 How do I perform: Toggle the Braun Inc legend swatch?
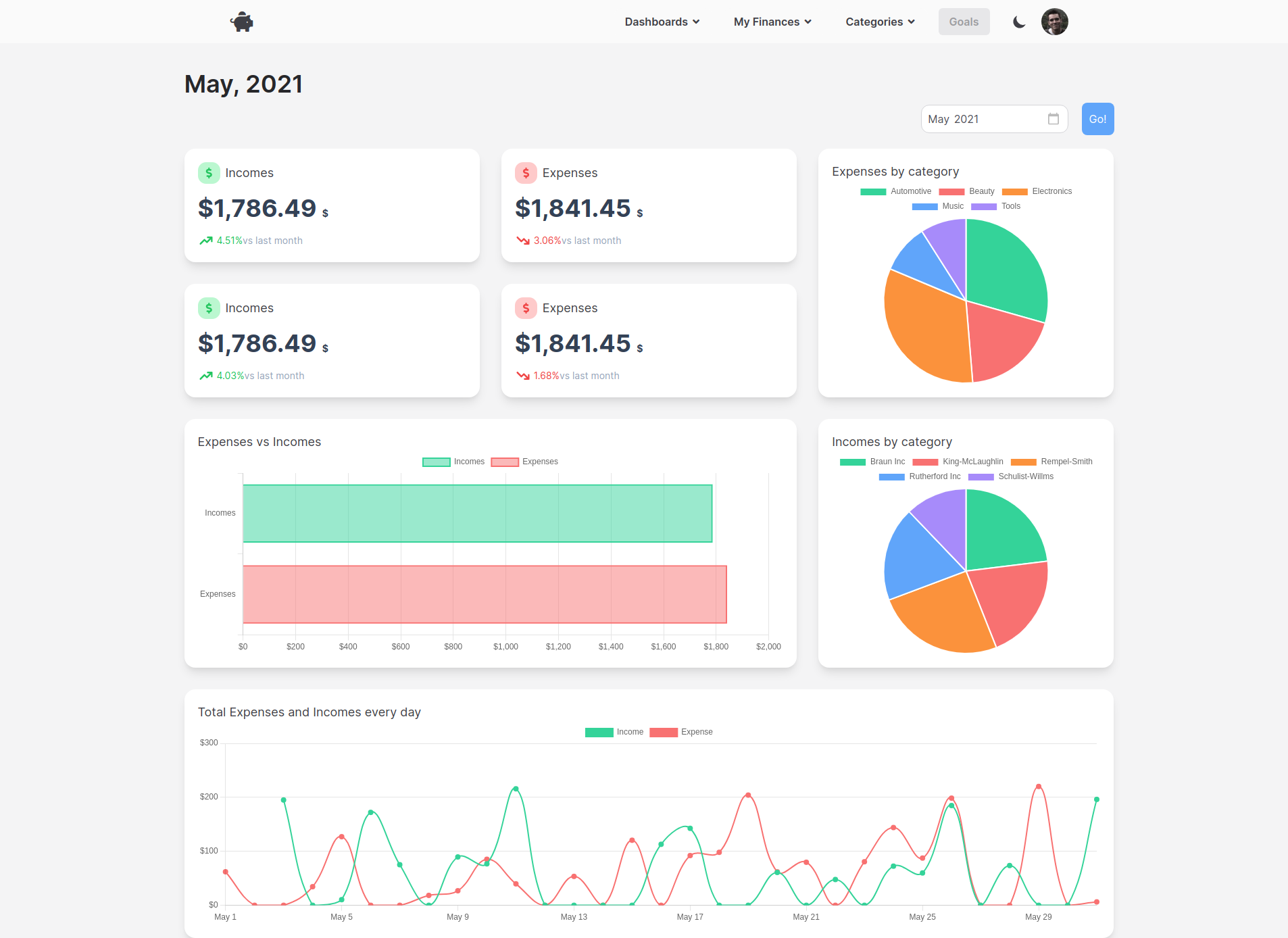852,462
